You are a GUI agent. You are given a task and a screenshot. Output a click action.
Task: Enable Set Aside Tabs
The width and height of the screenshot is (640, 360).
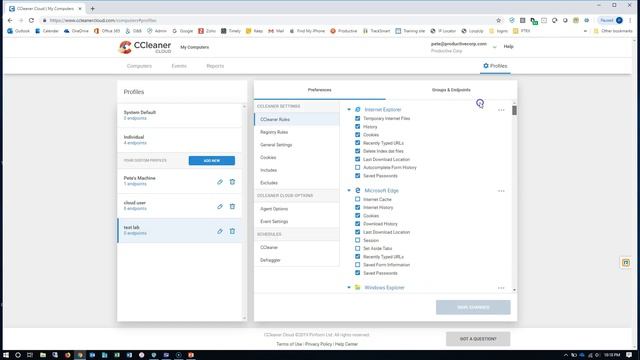[358, 248]
